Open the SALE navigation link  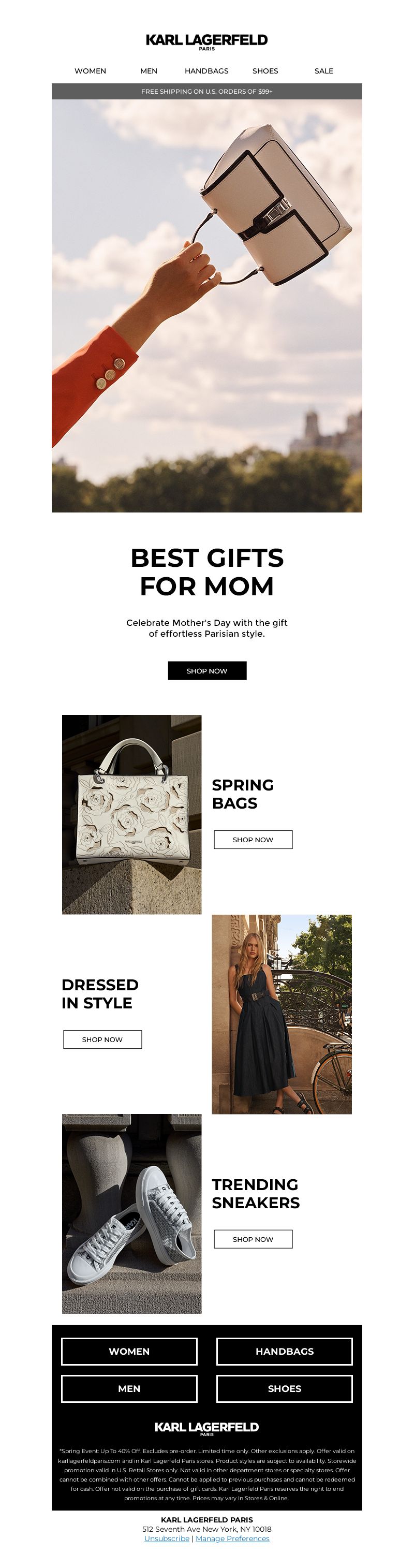(324, 71)
